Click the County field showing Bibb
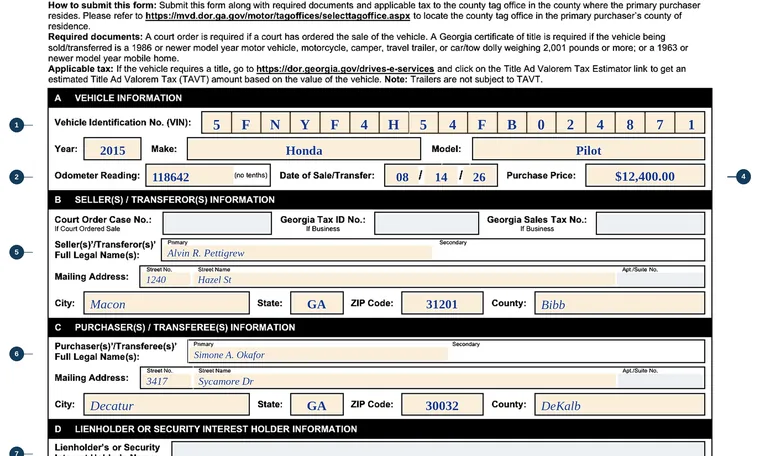Viewport: 760px width, 456px height. [x=619, y=303]
